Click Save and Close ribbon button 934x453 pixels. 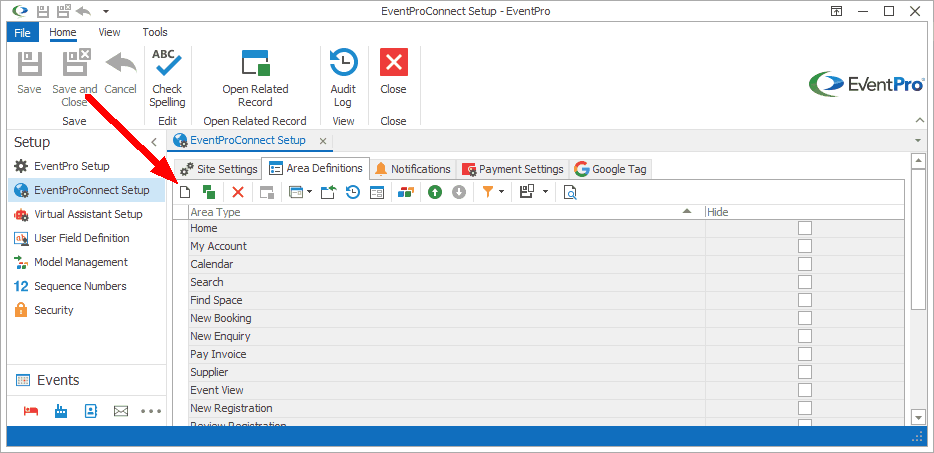[74, 79]
